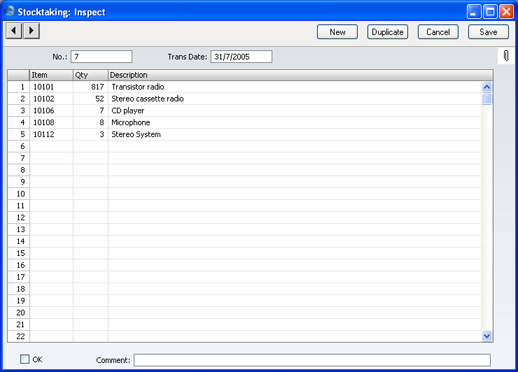Click the scroll down arrow in item grid

click(487, 336)
